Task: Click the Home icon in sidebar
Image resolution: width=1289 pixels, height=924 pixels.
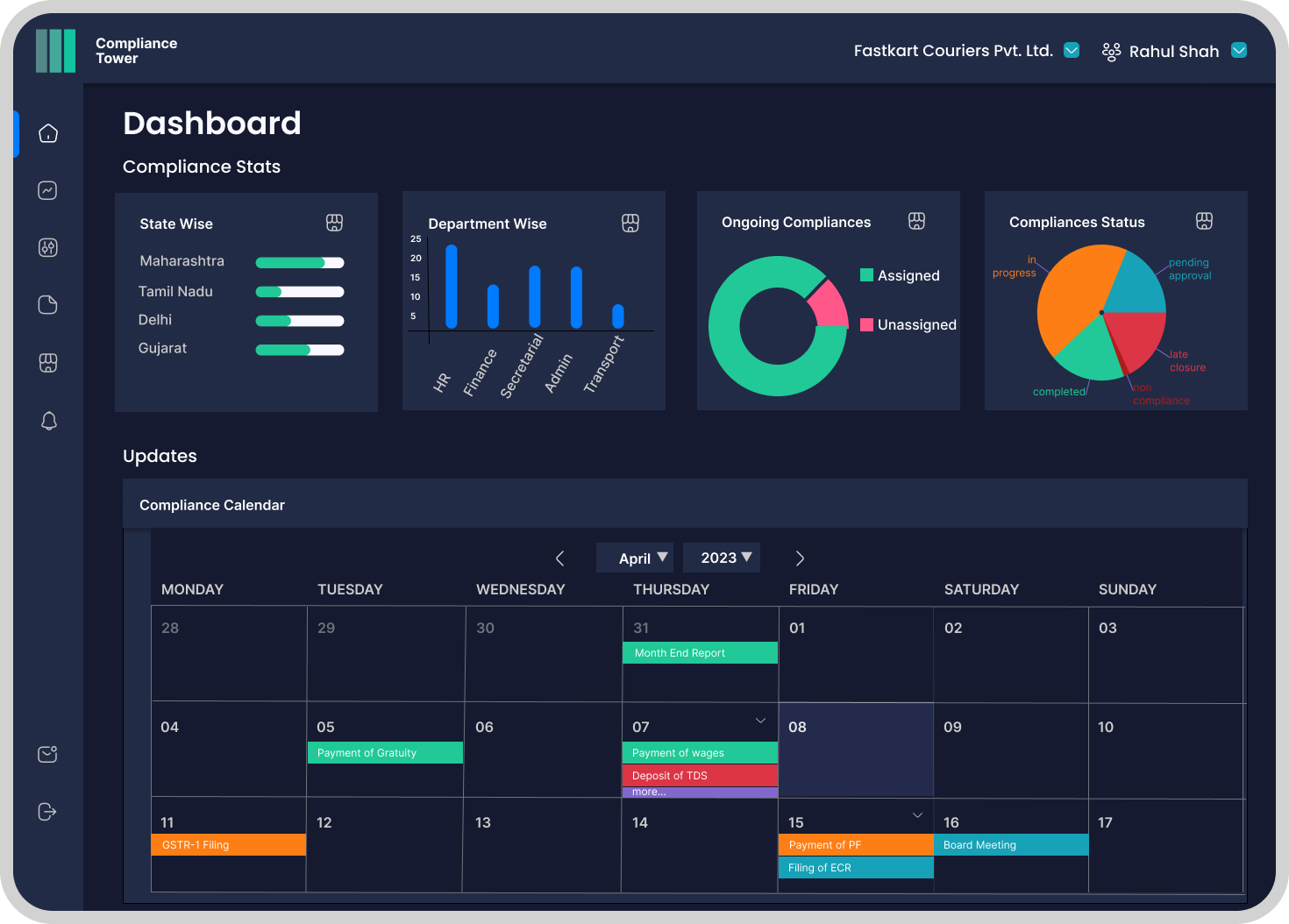Action: [x=48, y=133]
